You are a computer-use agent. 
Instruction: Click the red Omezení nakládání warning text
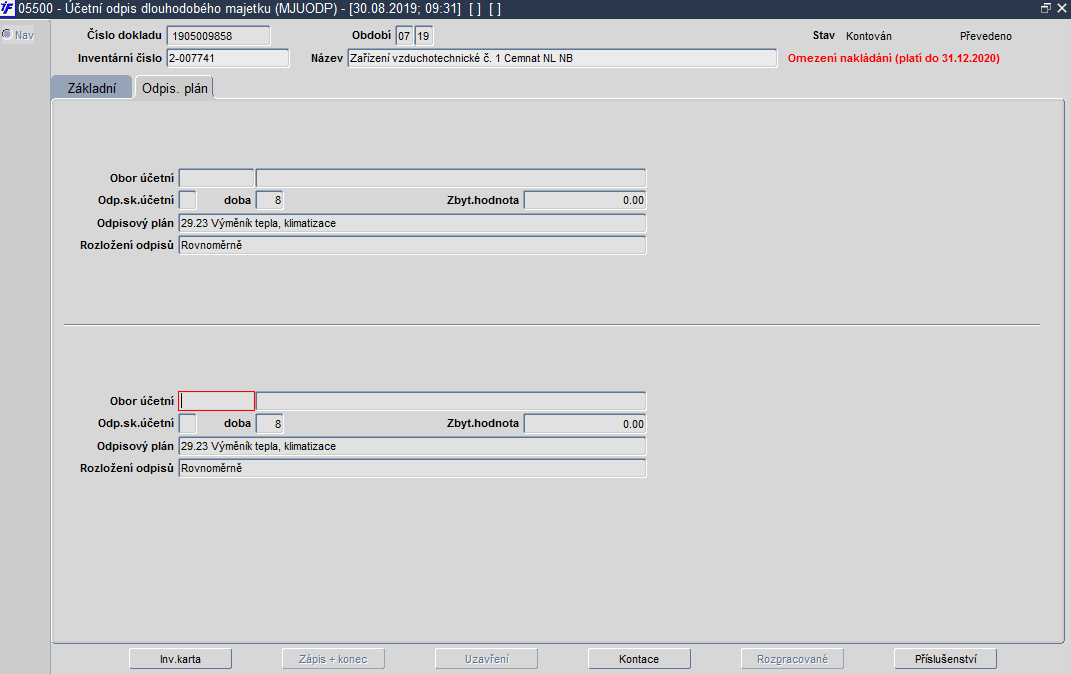coord(893,58)
